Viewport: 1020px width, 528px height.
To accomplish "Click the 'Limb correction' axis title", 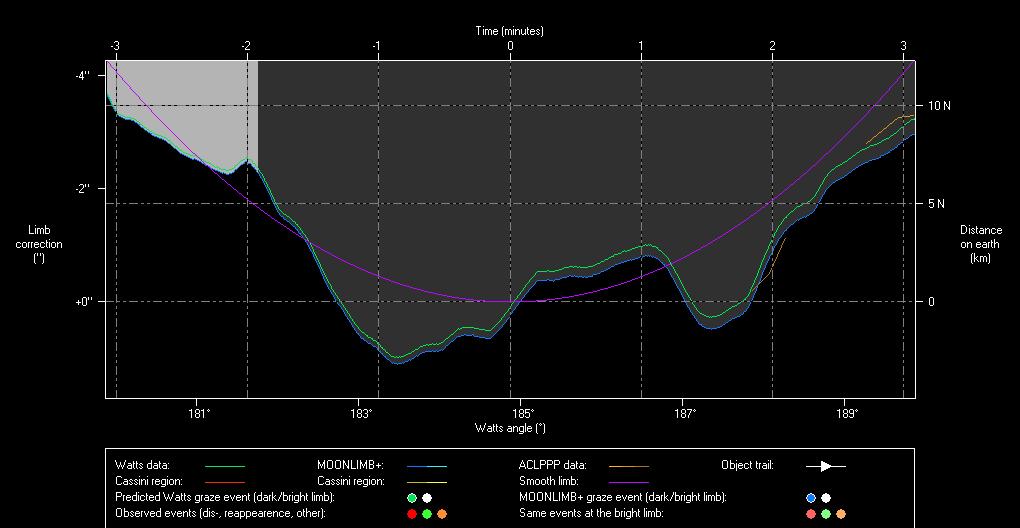I will 39,244.
